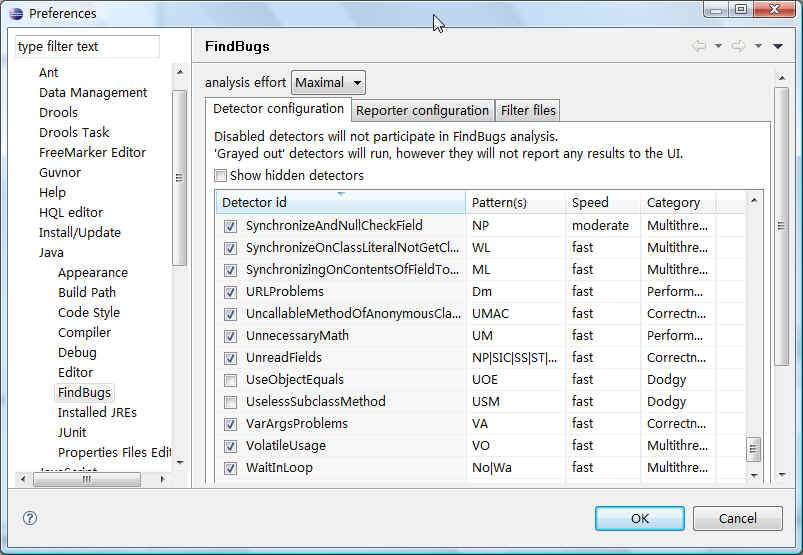Click main page scroll up arrow
The image size is (803, 555).
782,78
